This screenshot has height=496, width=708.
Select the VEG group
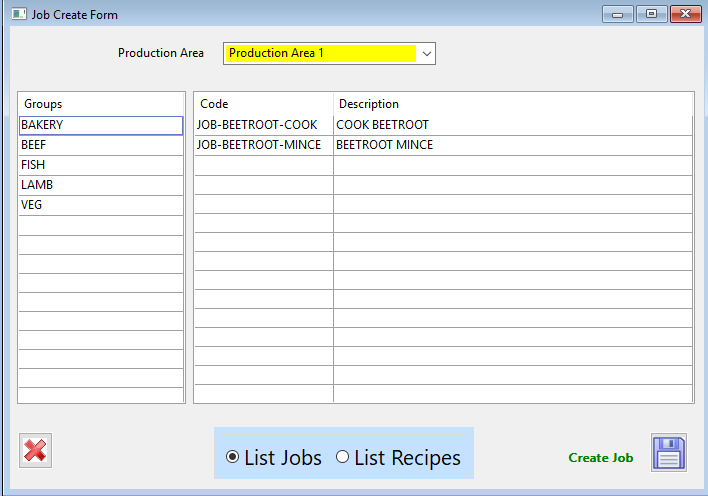(x=101, y=205)
